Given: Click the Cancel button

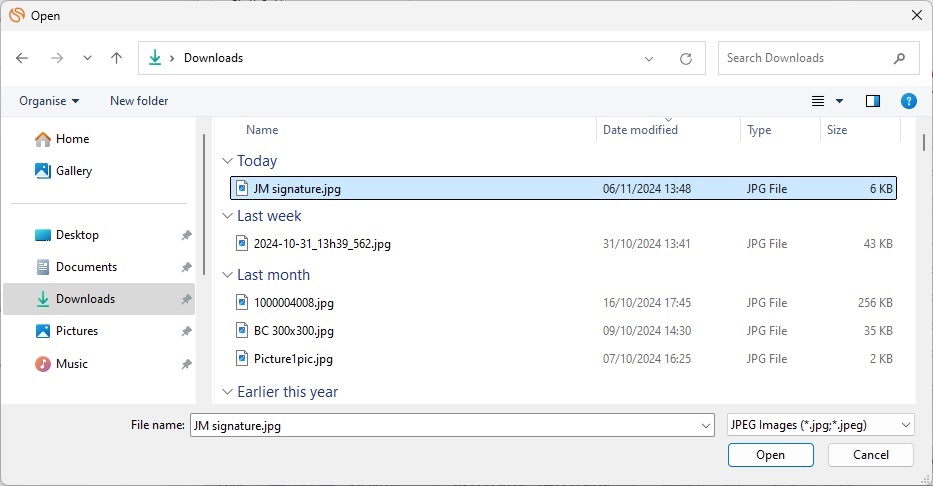Looking at the screenshot, I should 871,455.
